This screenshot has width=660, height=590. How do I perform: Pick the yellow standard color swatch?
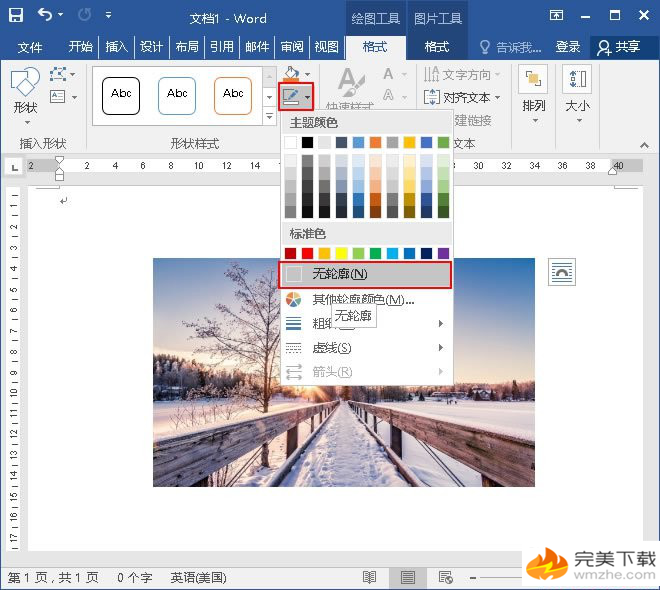coord(341,254)
